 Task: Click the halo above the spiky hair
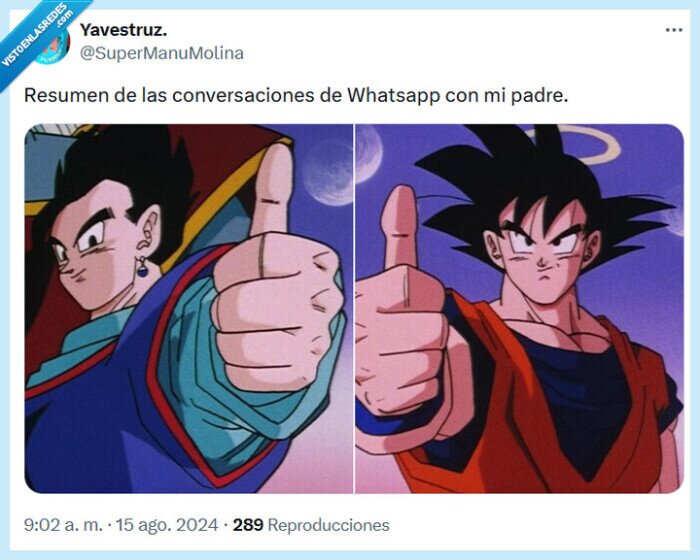[x=574, y=144]
